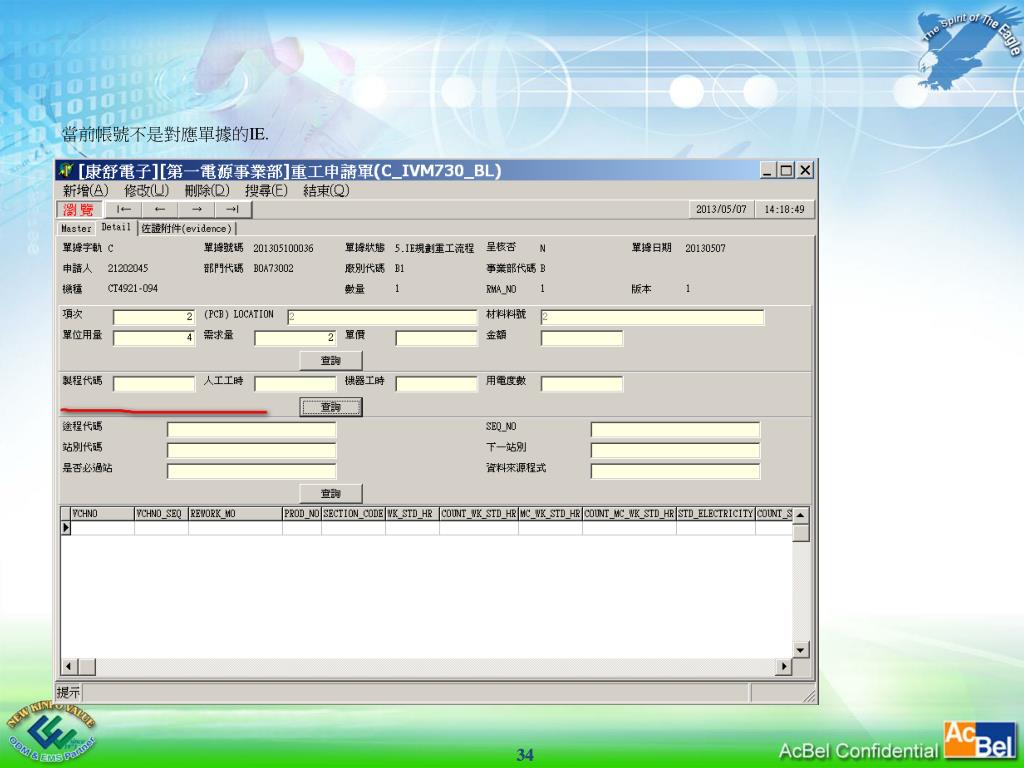The width and height of the screenshot is (1024, 768).
Task: Click the 資料來源程式 input field
Action: click(x=675, y=472)
